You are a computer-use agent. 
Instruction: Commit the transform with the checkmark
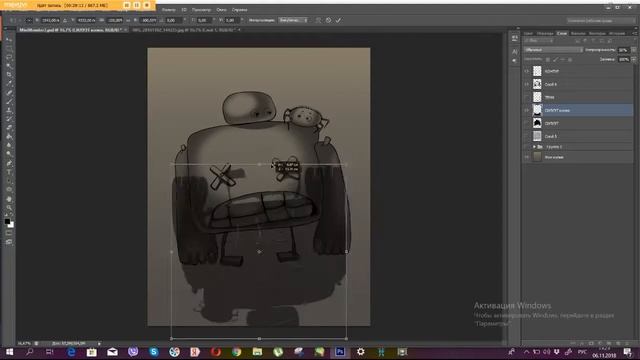pyautogui.click(x=338, y=20)
